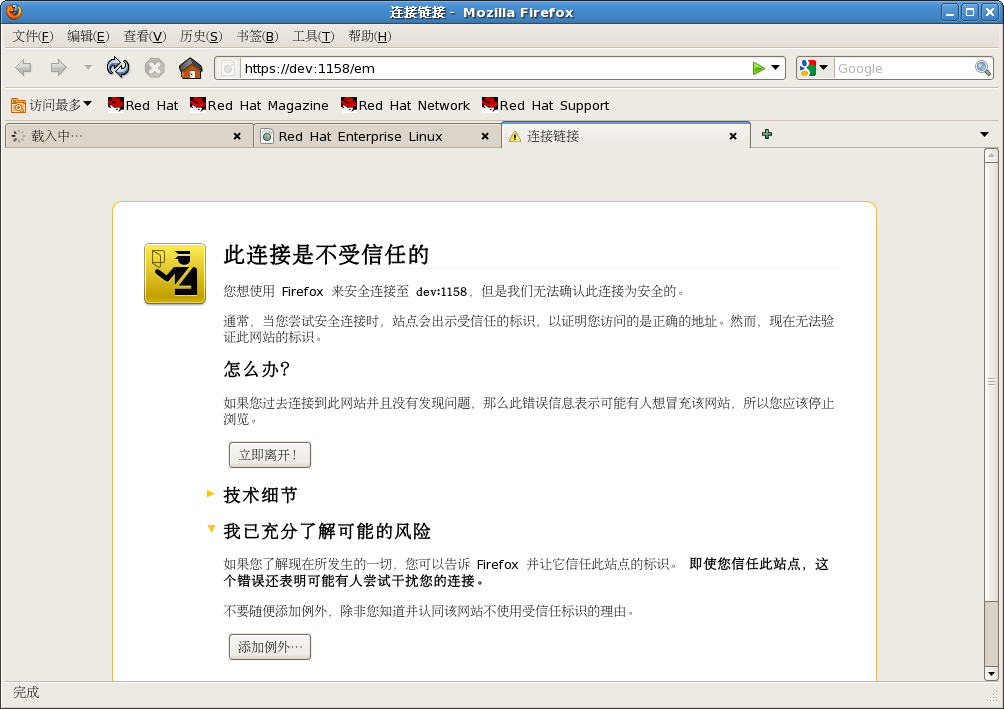
Task: Open the Home page
Action: click(x=189, y=68)
